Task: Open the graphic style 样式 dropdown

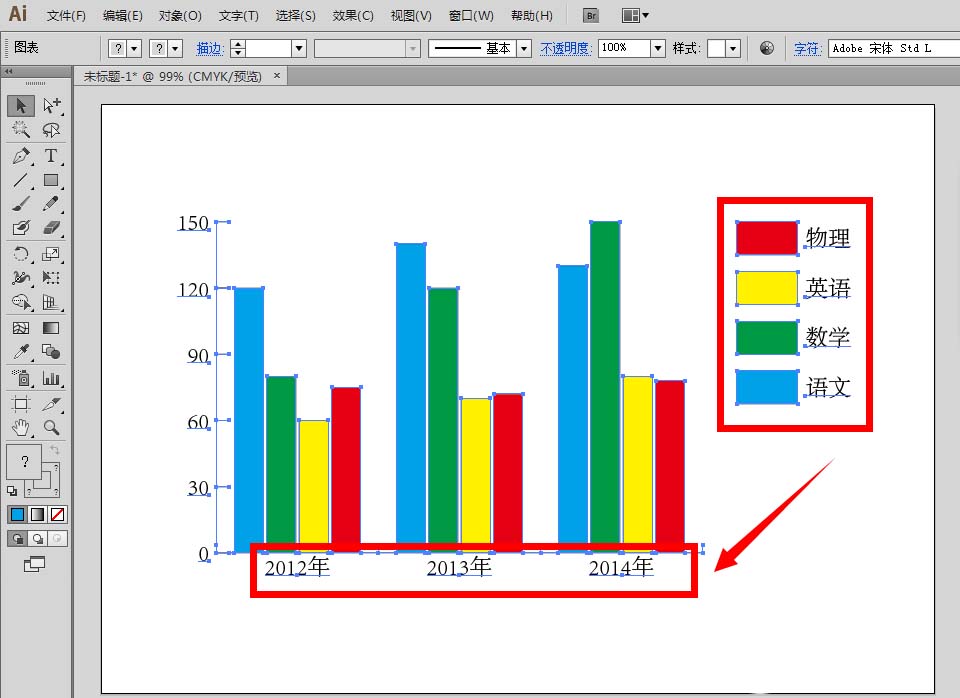Action: [x=733, y=48]
